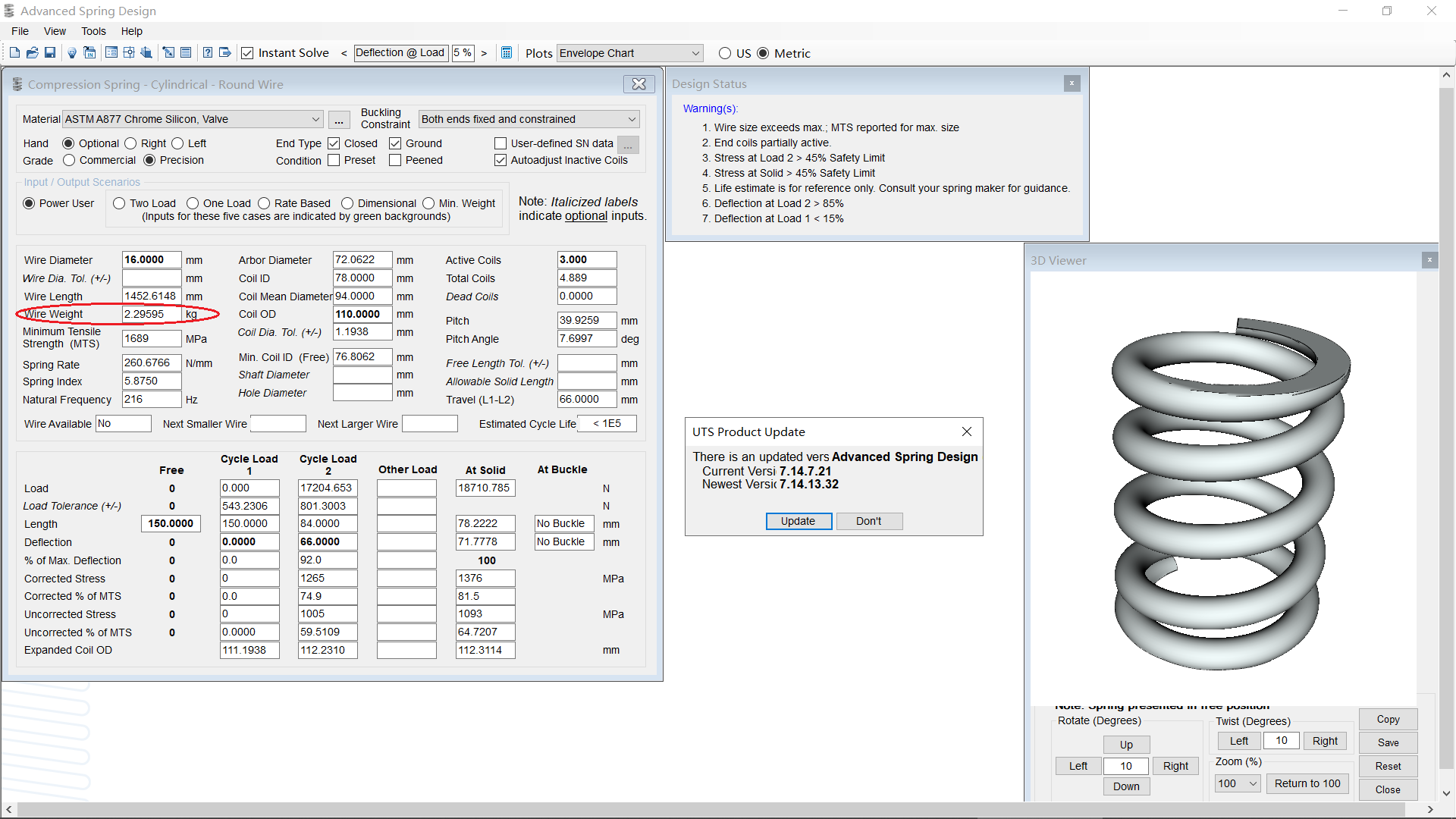Click the Save disk icon
Screen dimensions: 1456x819
point(50,52)
